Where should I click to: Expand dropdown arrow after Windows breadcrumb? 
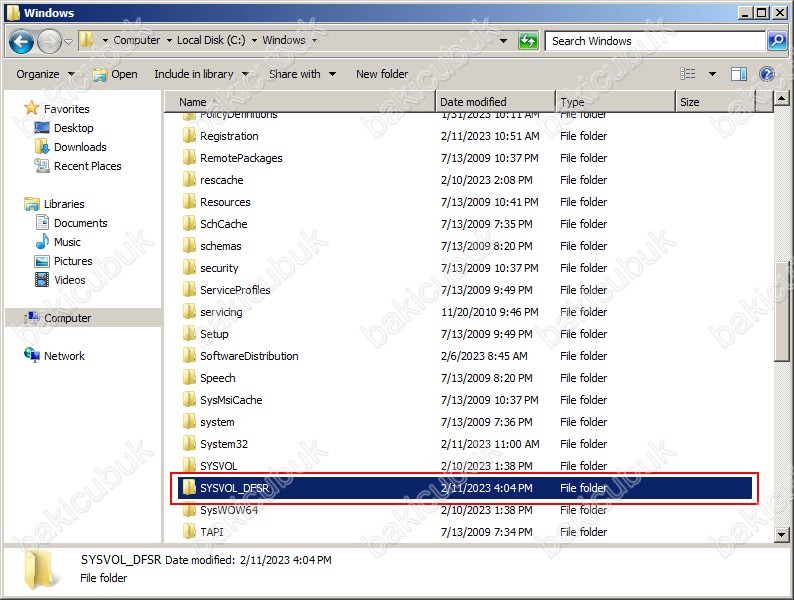[314, 41]
